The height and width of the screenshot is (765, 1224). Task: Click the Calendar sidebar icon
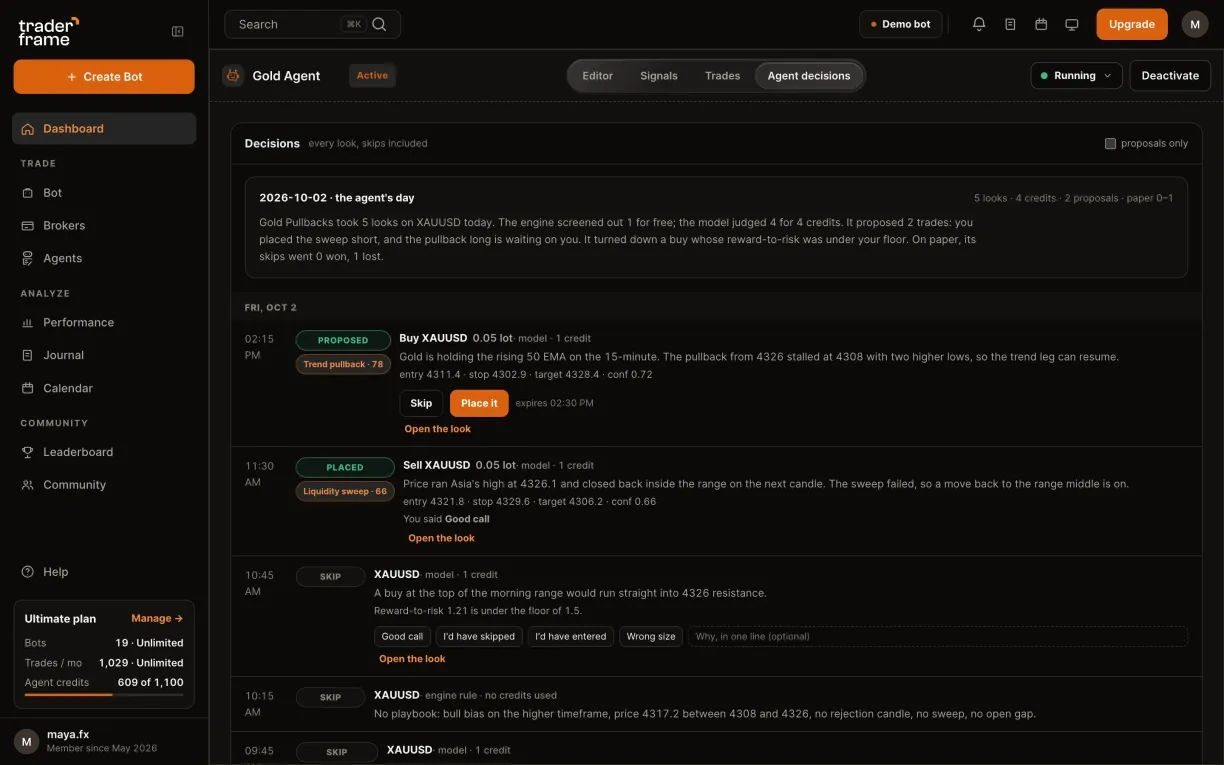point(28,388)
